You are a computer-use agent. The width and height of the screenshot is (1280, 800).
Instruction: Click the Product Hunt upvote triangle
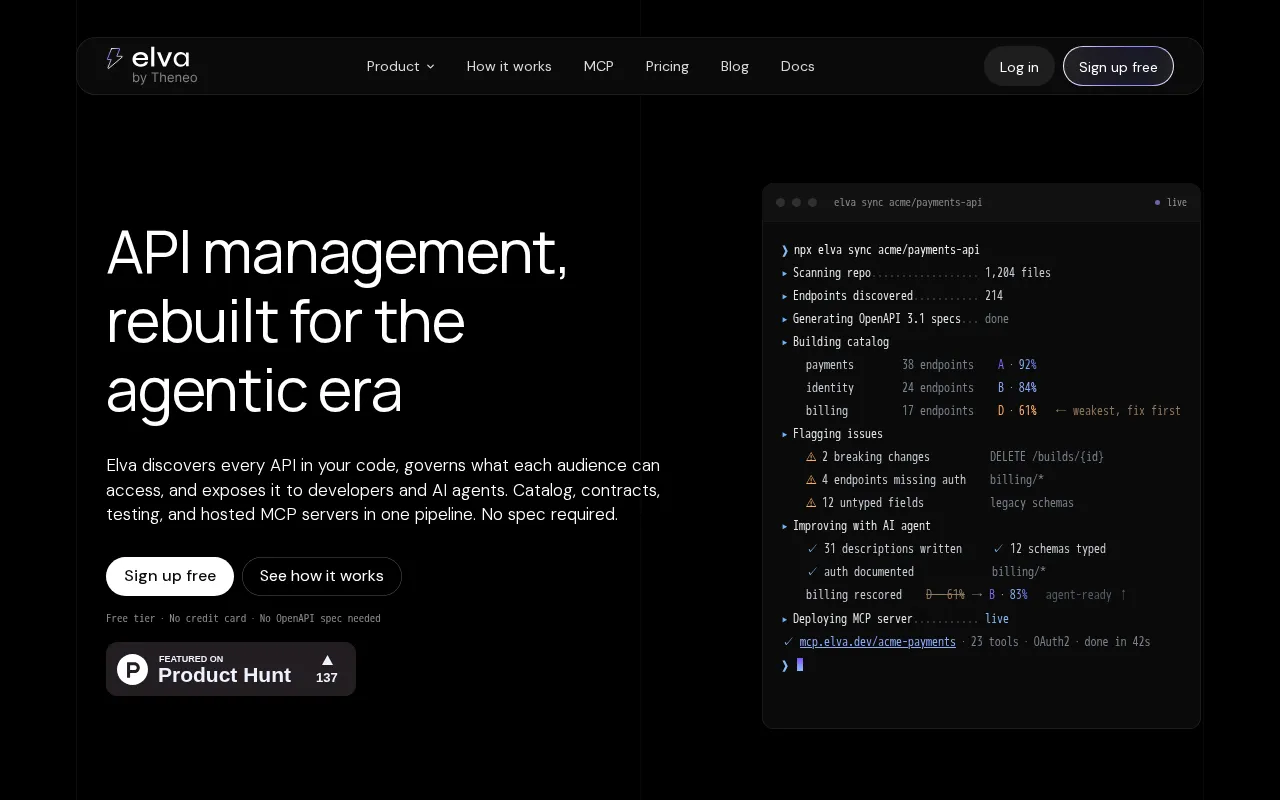tap(327, 660)
